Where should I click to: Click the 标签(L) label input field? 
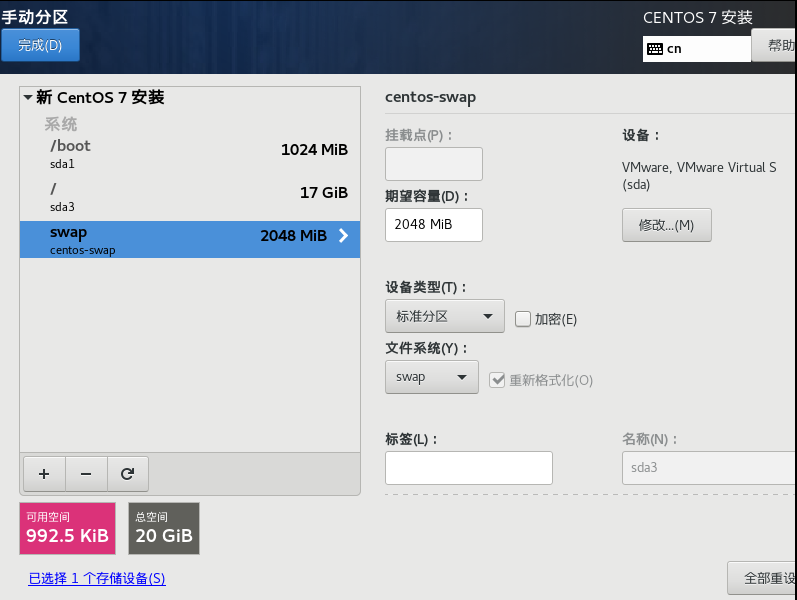tap(469, 468)
